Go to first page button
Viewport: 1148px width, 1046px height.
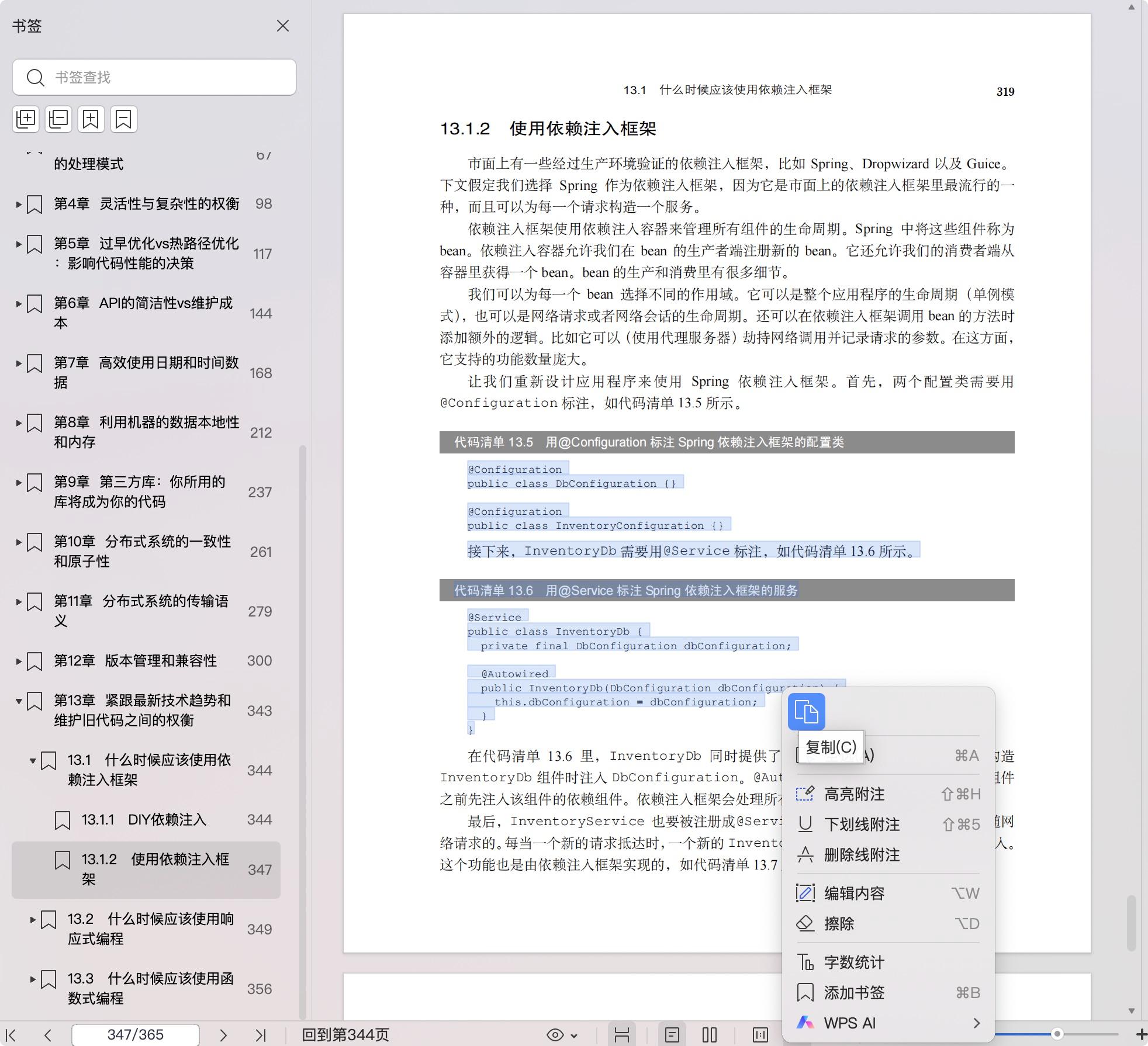11,1035
